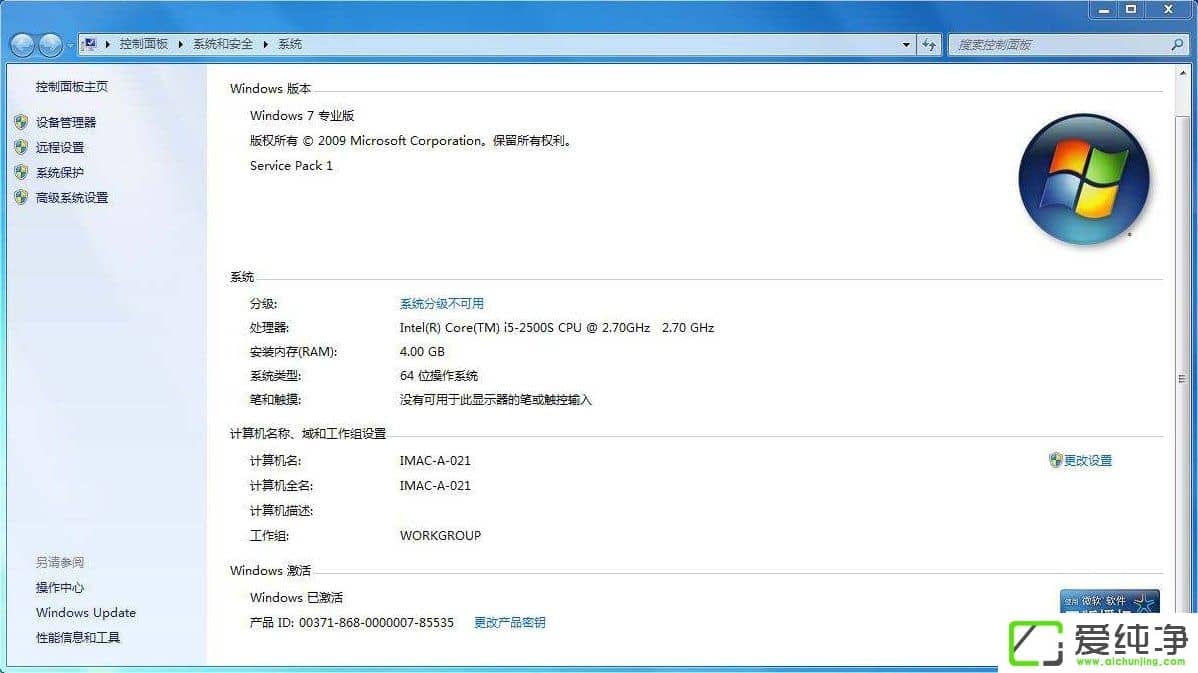This screenshot has width=1198, height=673.
Task: Select 控制面板 in the address breadcrumb
Action: click(144, 44)
